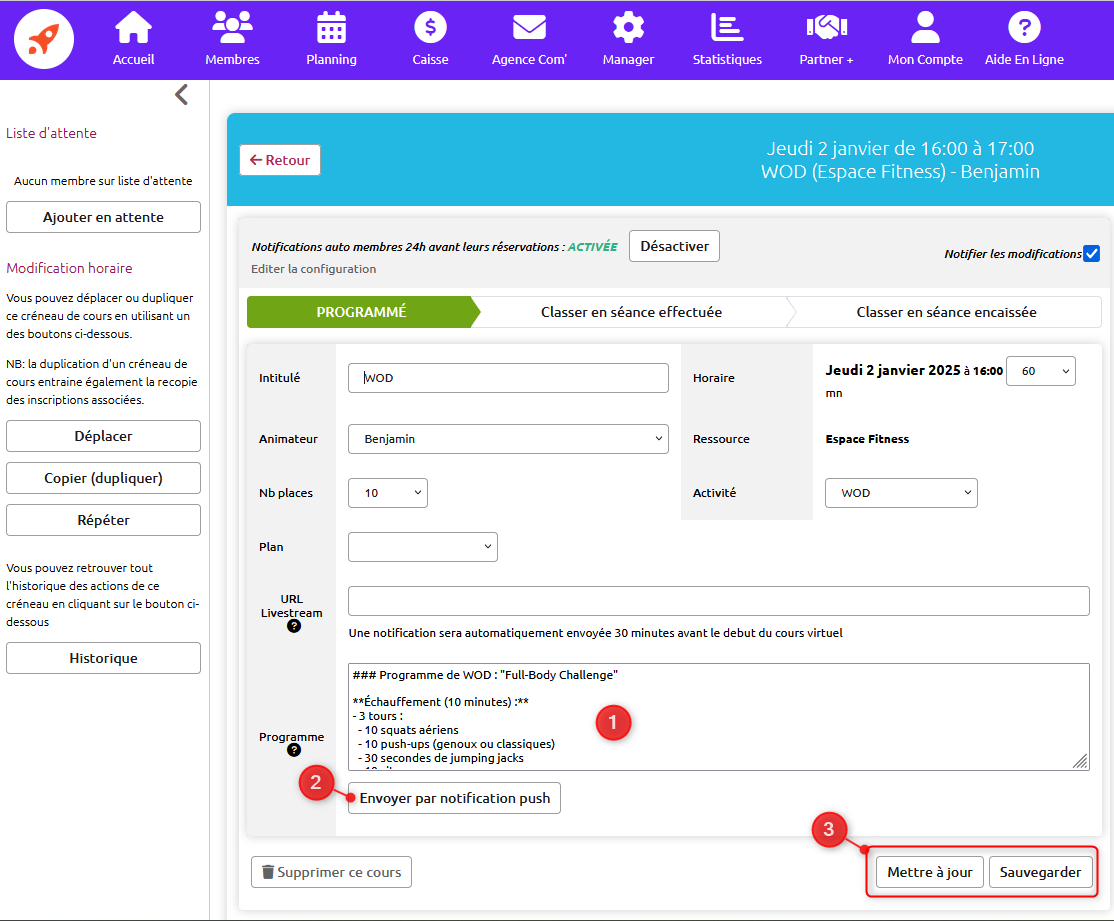The image size is (1114, 921).
Task: Open the Caisse dollar icon
Action: pyautogui.click(x=430, y=28)
